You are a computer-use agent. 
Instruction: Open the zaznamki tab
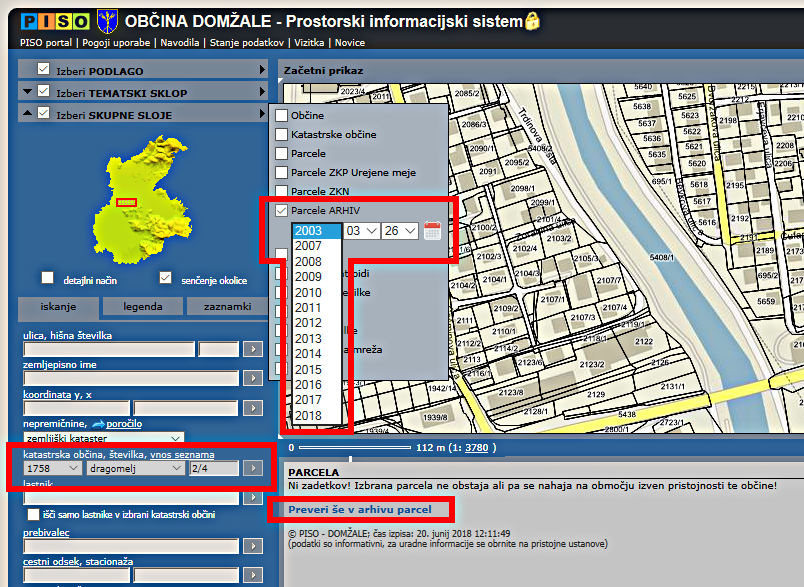[226, 307]
